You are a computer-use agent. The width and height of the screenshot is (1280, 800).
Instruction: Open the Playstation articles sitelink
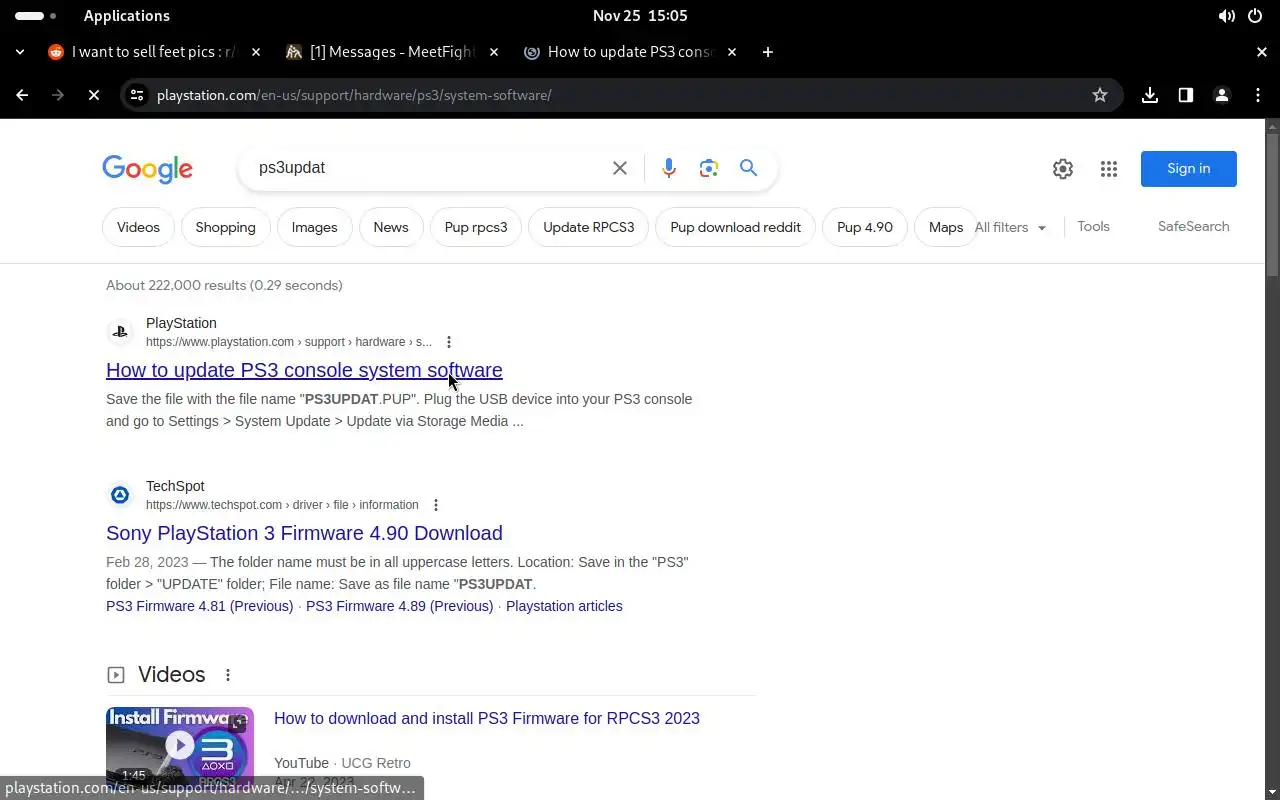[564, 606]
